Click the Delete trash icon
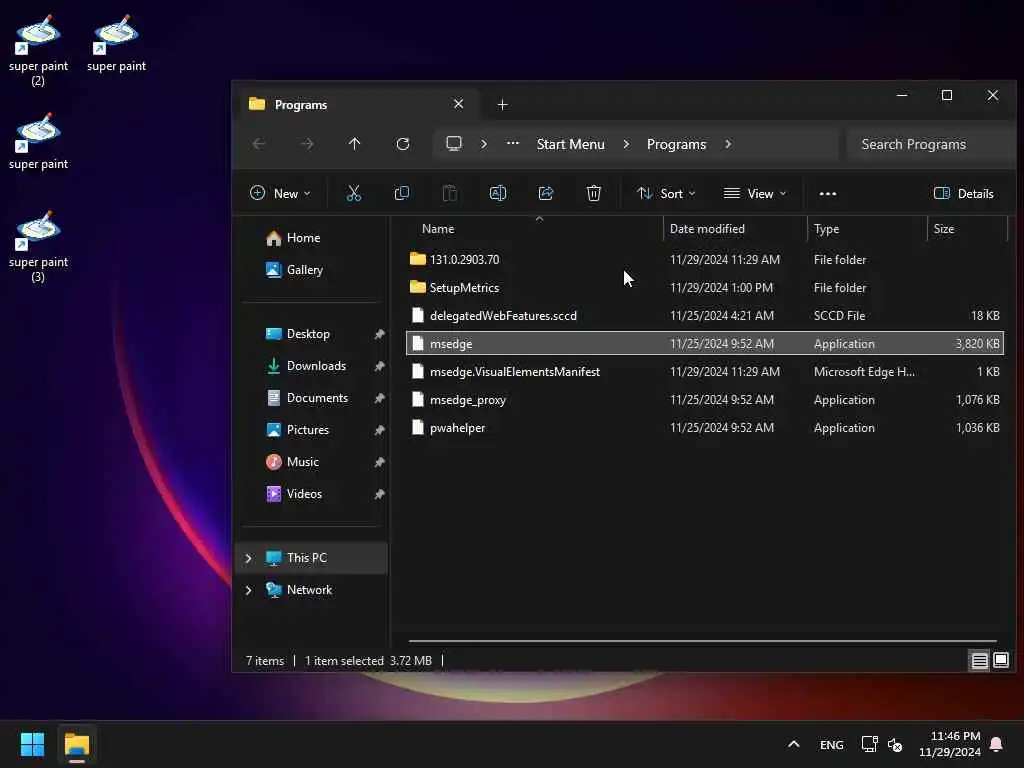The image size is (1024, 768). 594,193
